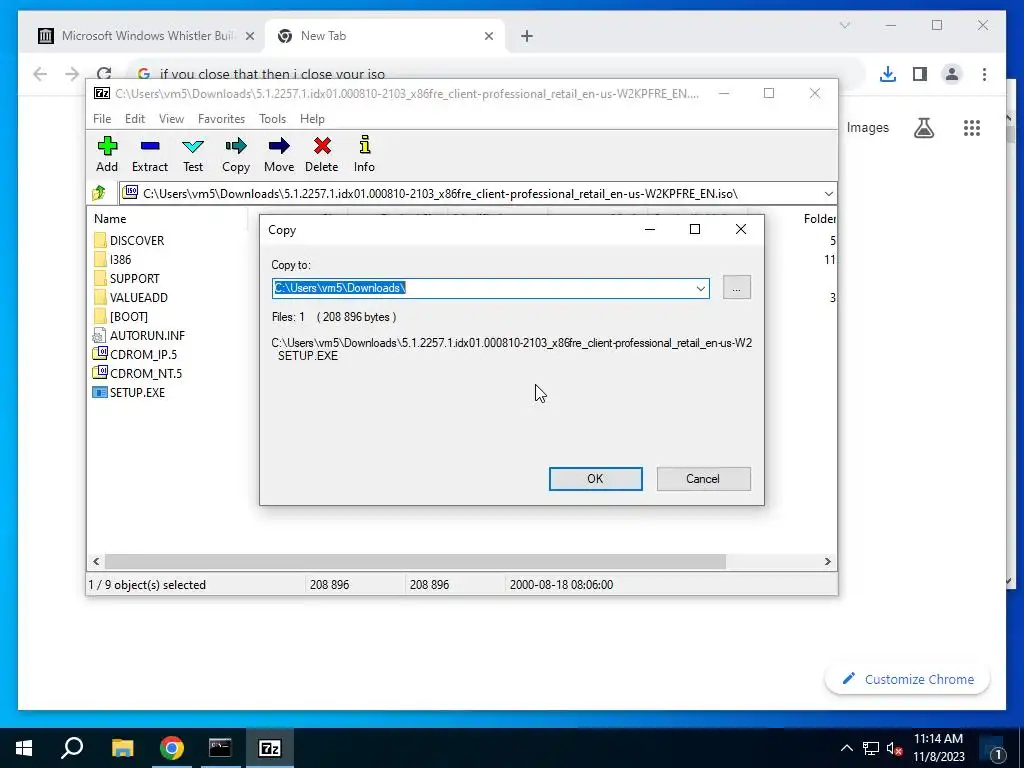This screenshot has height=768, width=1024.
Task: Click the Customize Chrome button
Action: tap(907, 679)
